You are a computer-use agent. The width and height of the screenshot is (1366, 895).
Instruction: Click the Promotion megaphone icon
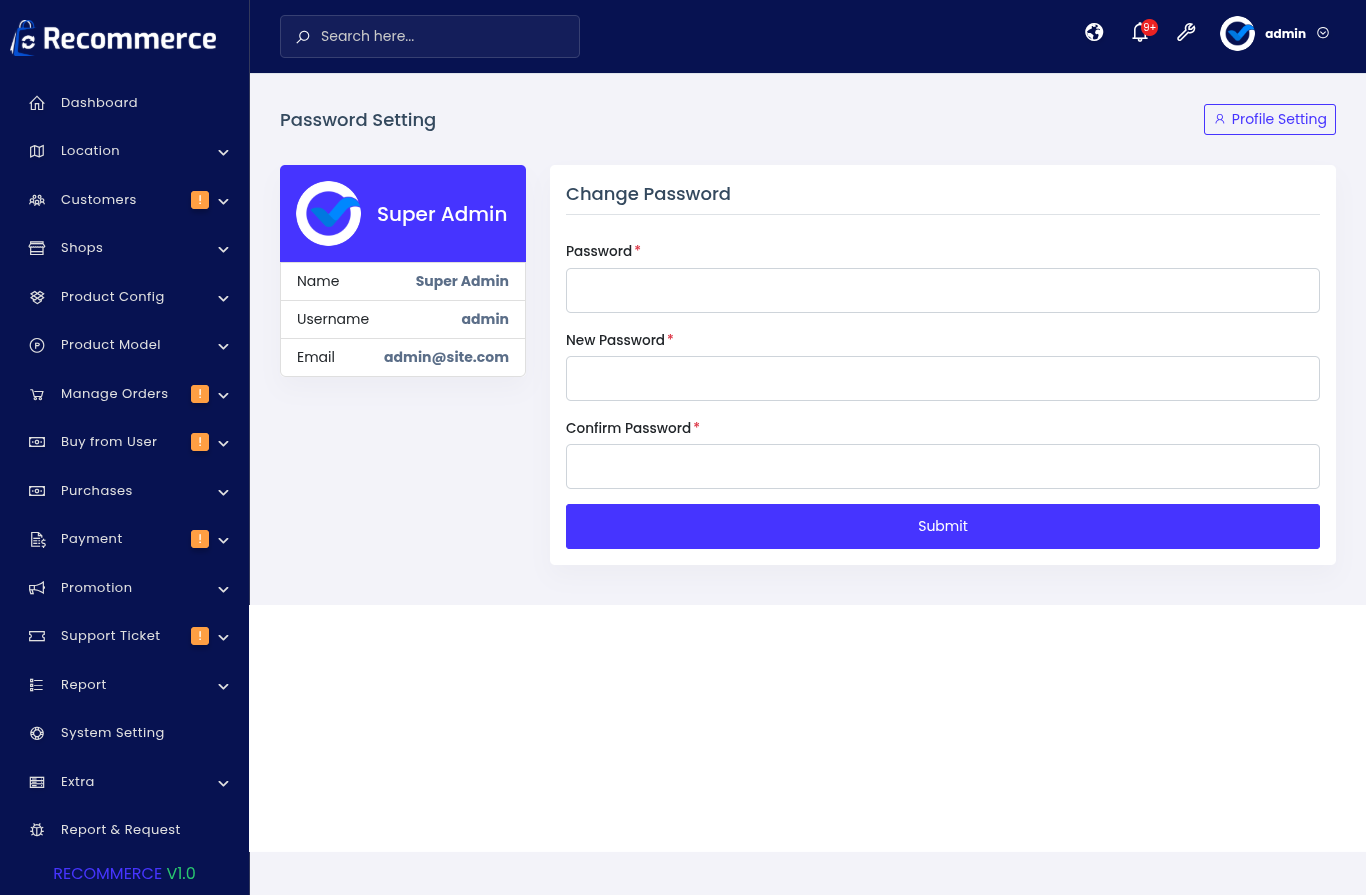pyautogui.click(x=37, y=588)
